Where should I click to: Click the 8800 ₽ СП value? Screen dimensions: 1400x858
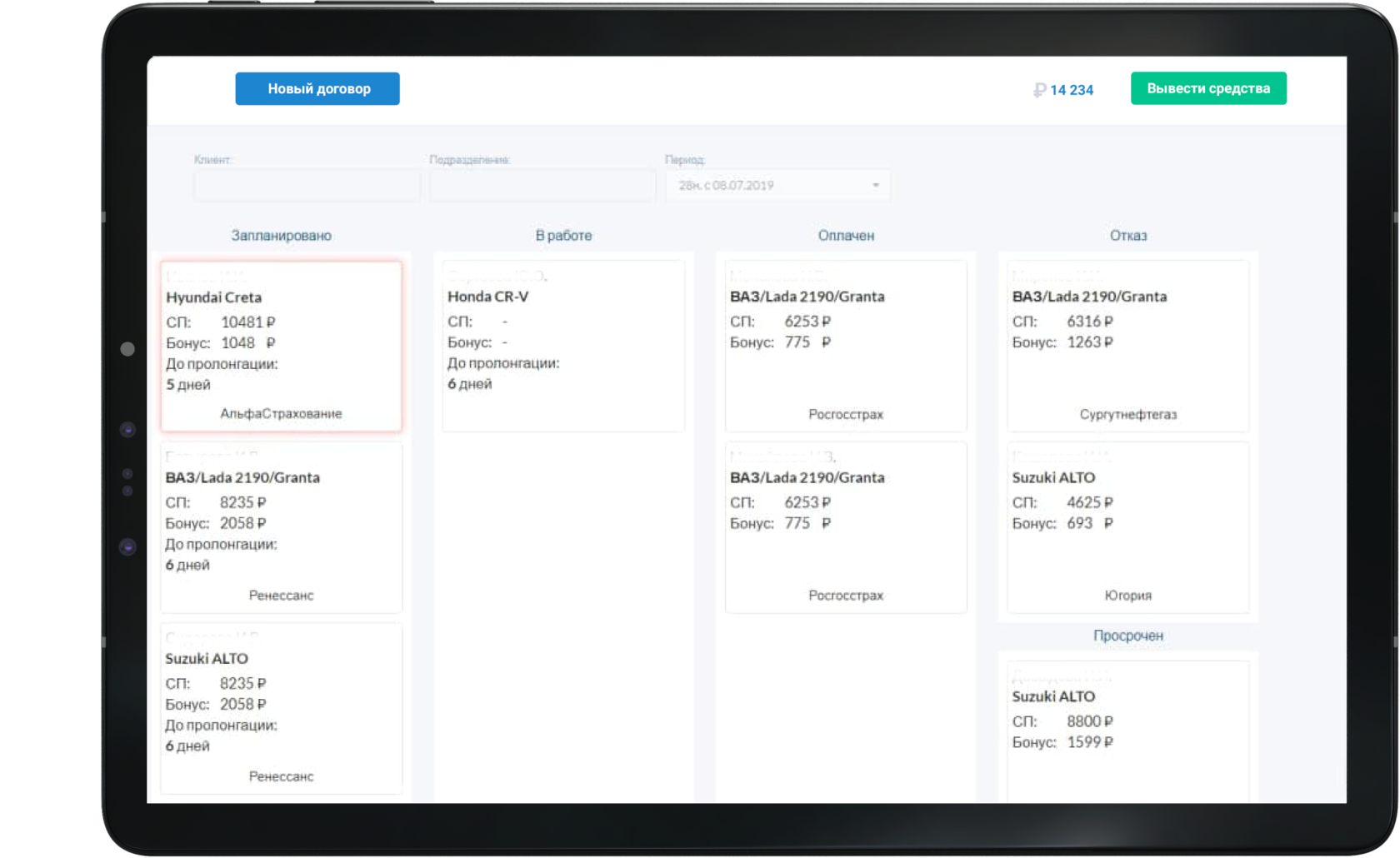1090,721
